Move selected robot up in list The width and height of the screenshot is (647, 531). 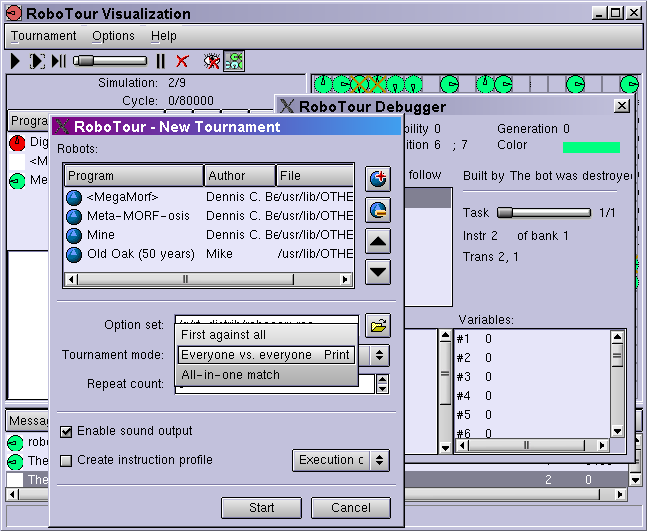(x=378, y=241)
